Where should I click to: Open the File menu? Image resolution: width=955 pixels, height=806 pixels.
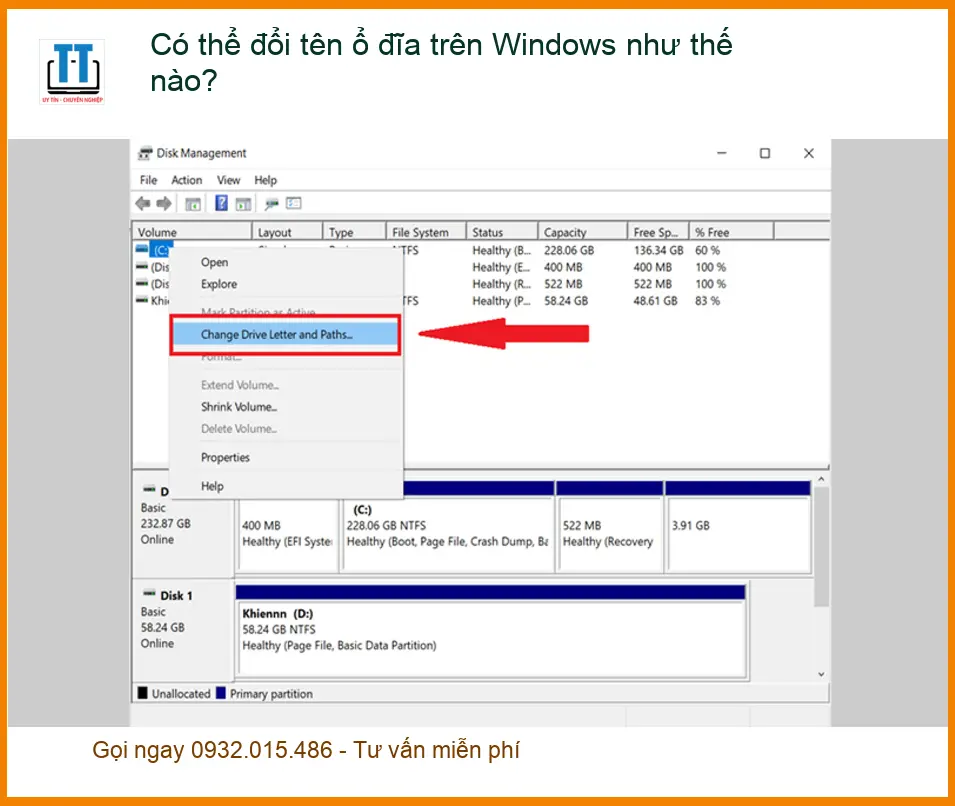pos(149,180)
